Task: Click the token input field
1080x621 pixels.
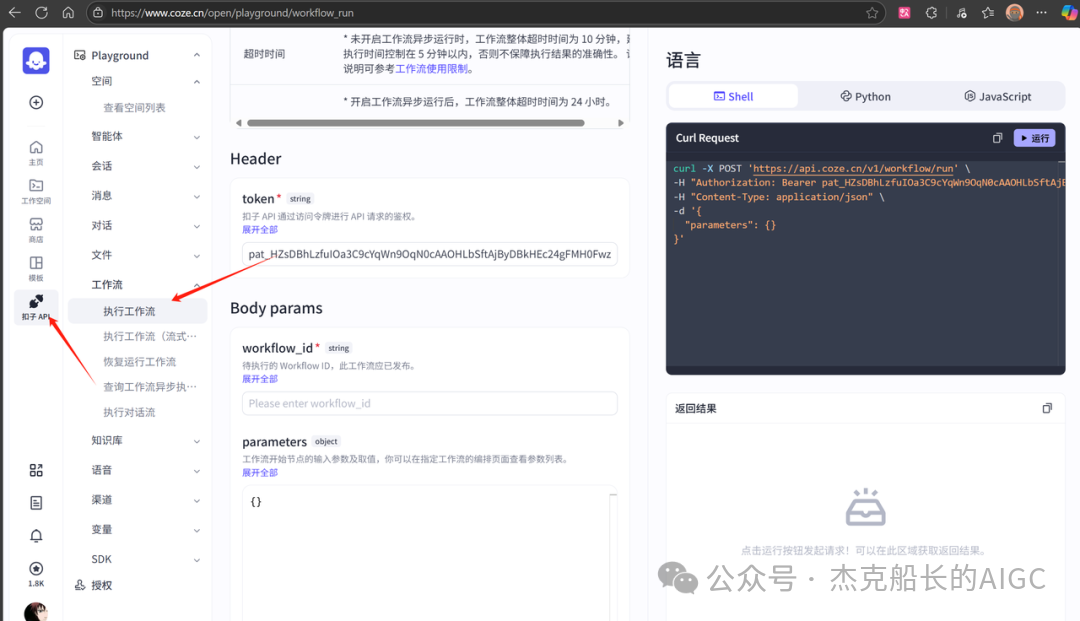Action: tap(430, 254)
